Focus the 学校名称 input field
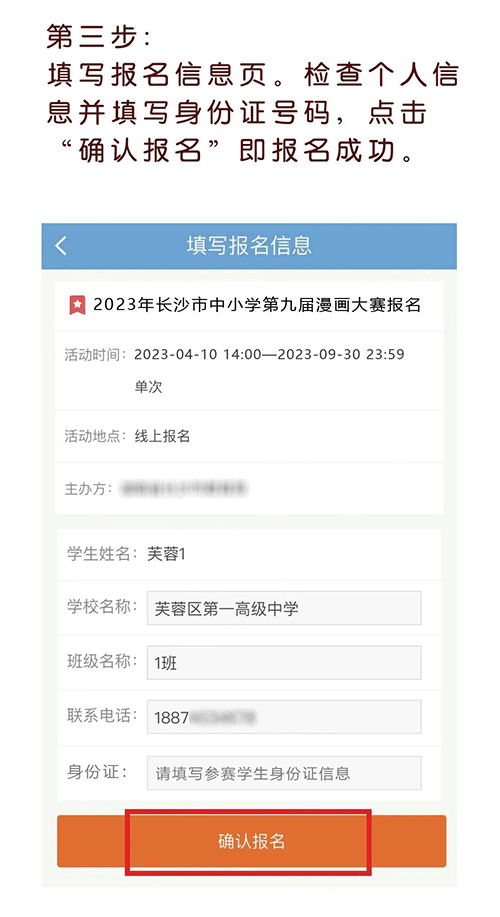This screenshot has width=500, height=917. [284, 608]
